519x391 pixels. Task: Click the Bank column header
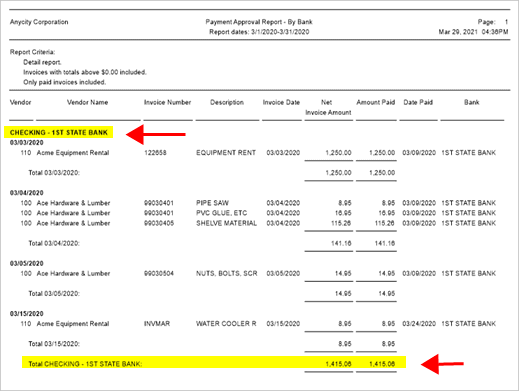click(471, 102)
